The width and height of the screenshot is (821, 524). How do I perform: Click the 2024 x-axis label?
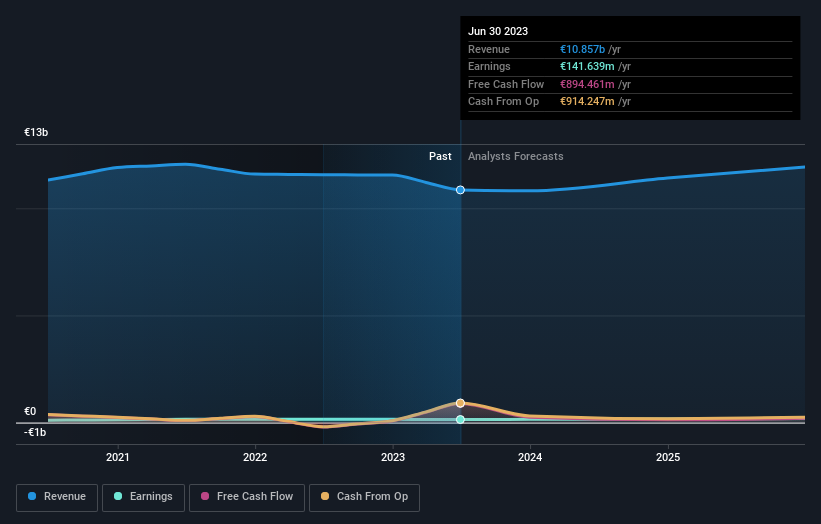[x=530, y=458]
